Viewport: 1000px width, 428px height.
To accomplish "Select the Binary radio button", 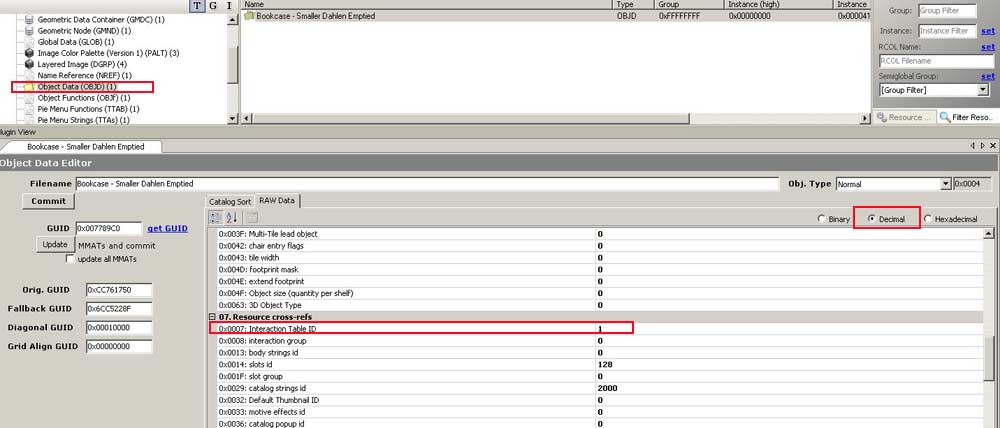I will tap(822, 218).
